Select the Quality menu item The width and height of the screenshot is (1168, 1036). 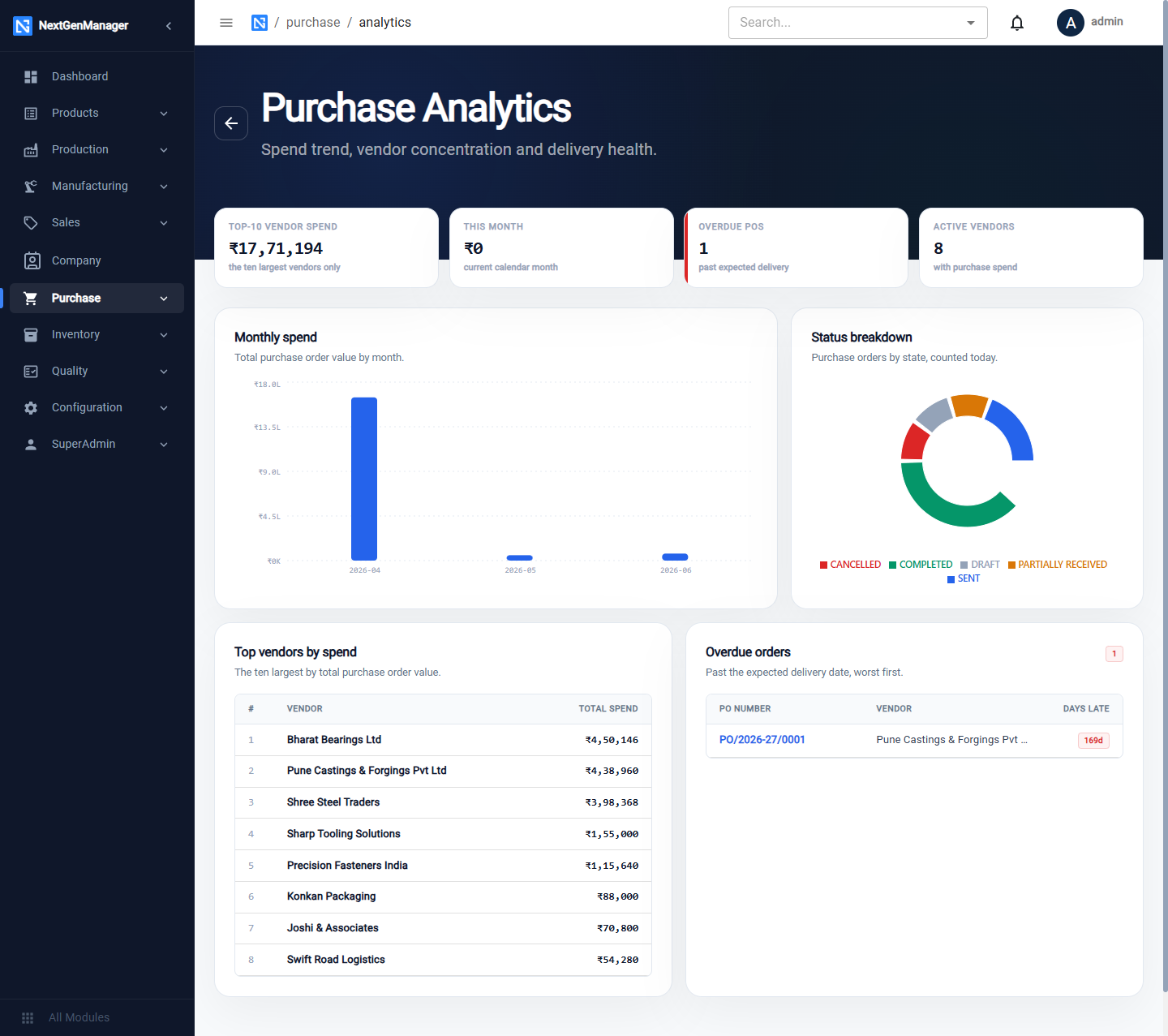click(x=97, y=371)
